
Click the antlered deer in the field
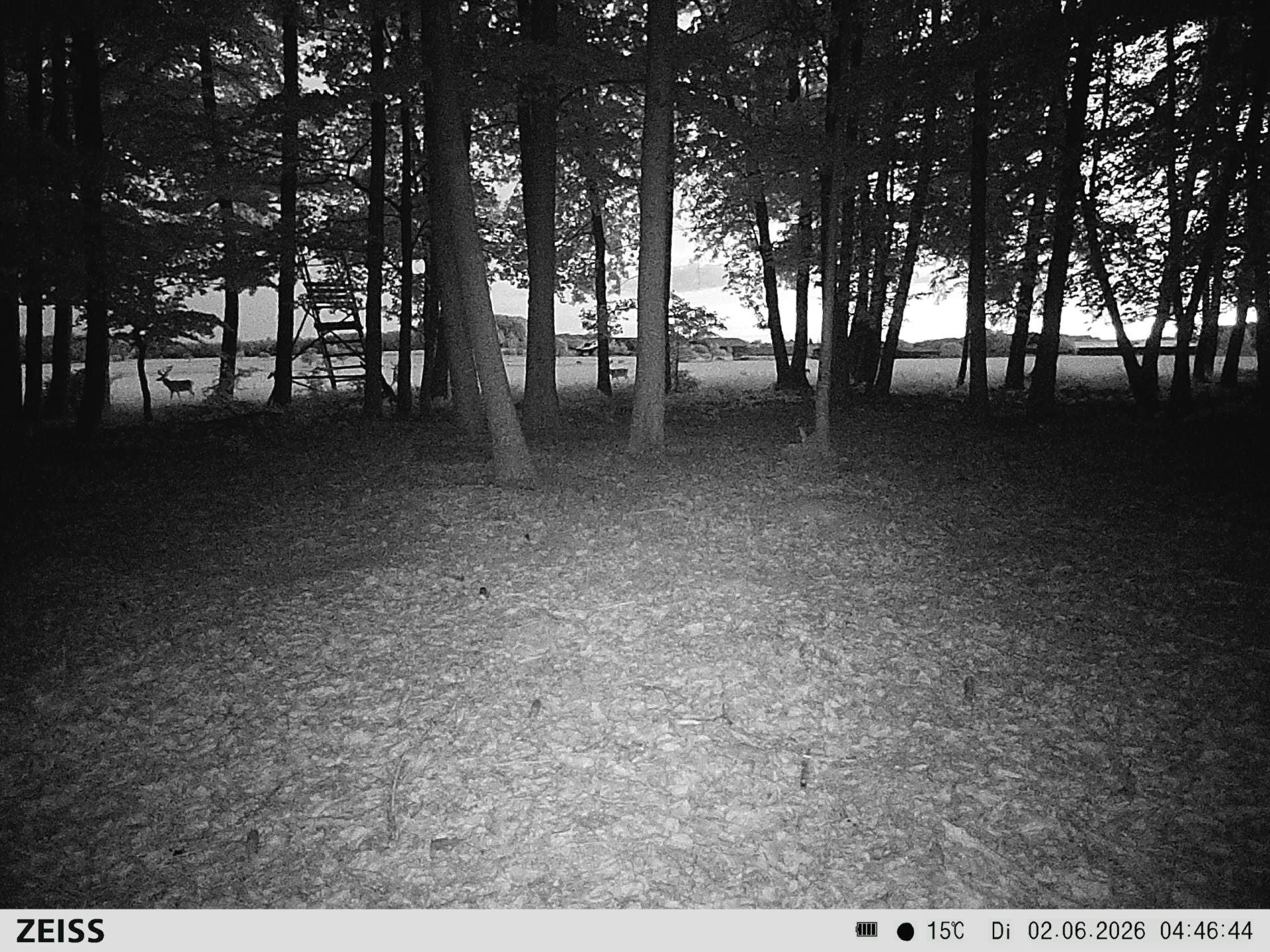click(x=175, y=382)
